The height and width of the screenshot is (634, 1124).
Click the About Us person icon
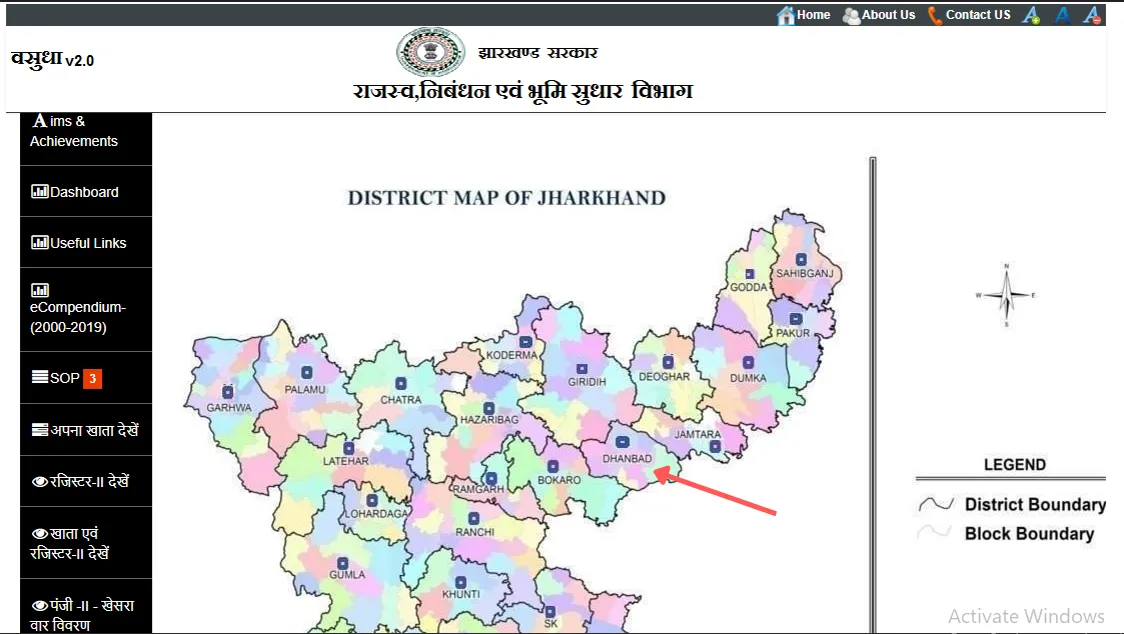tap(851, 15)
